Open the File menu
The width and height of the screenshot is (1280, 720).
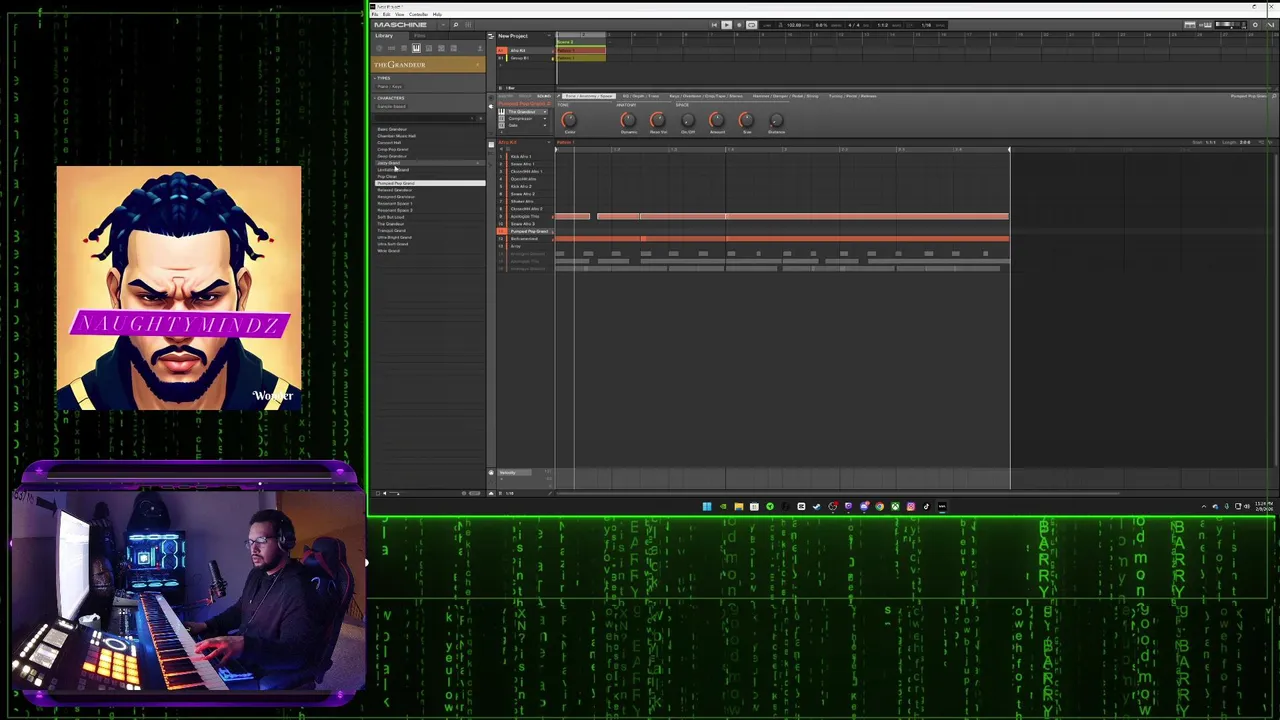(374, 14)
